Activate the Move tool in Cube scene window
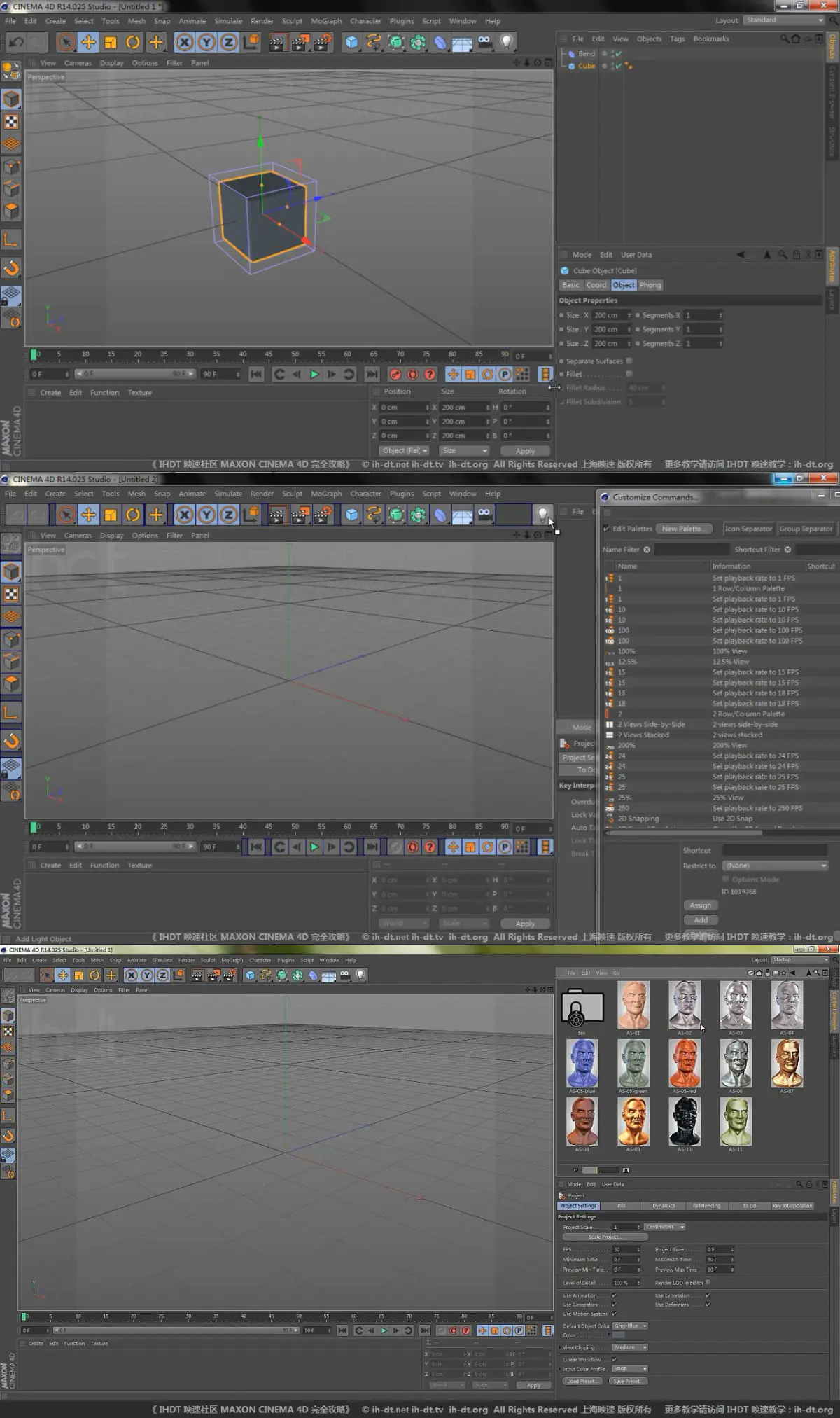Viewport: 840px width, 1418px height. click(88, 43)
